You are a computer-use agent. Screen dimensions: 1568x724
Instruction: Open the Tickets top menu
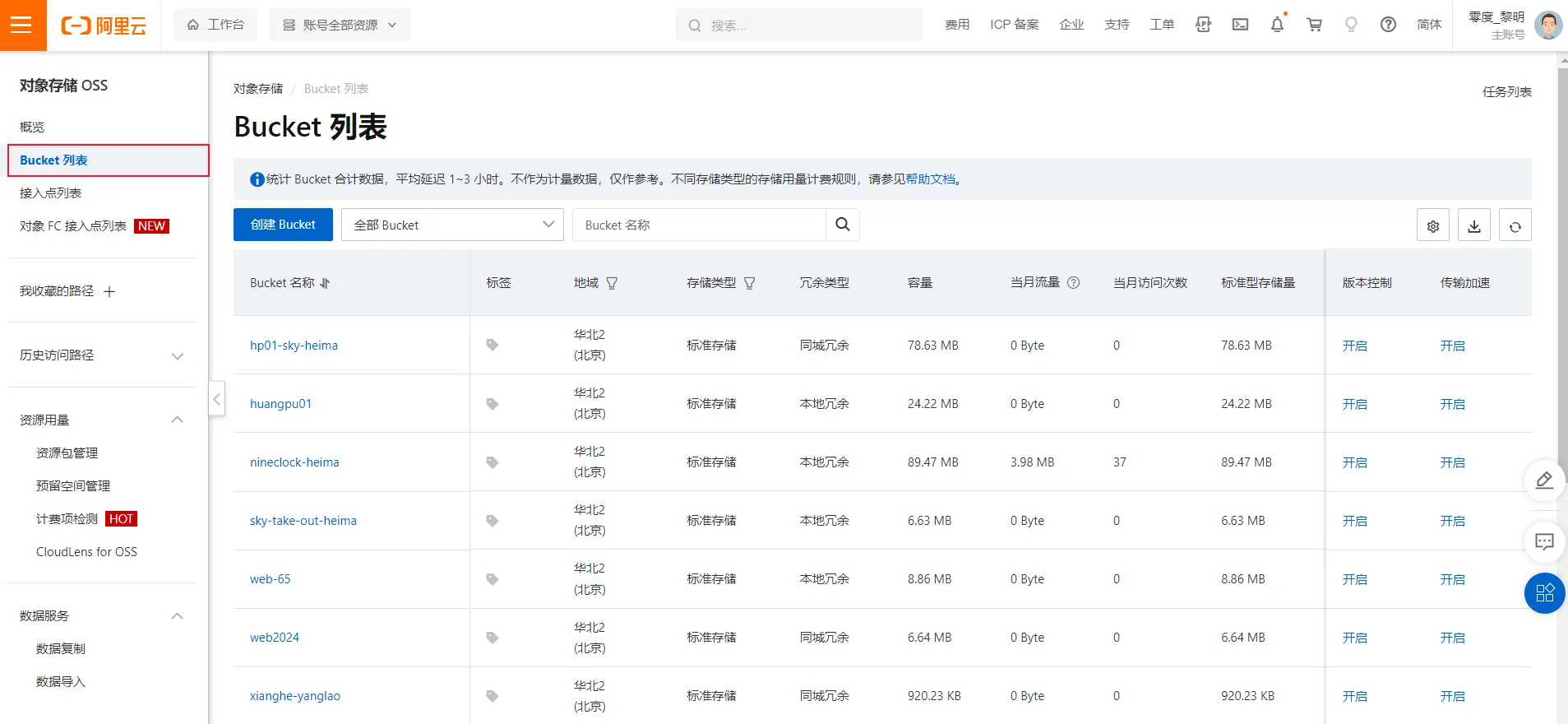tap(1162, 25)
